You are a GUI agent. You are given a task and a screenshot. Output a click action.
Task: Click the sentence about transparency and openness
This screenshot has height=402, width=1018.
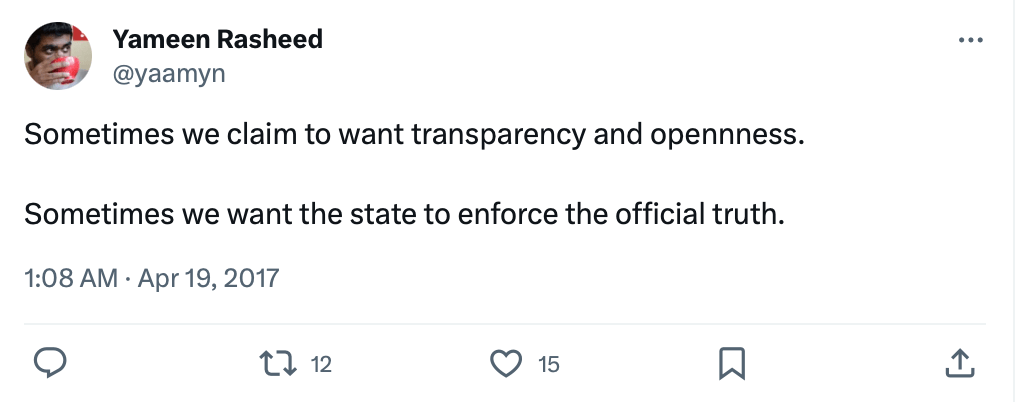[x=414, y=135]
